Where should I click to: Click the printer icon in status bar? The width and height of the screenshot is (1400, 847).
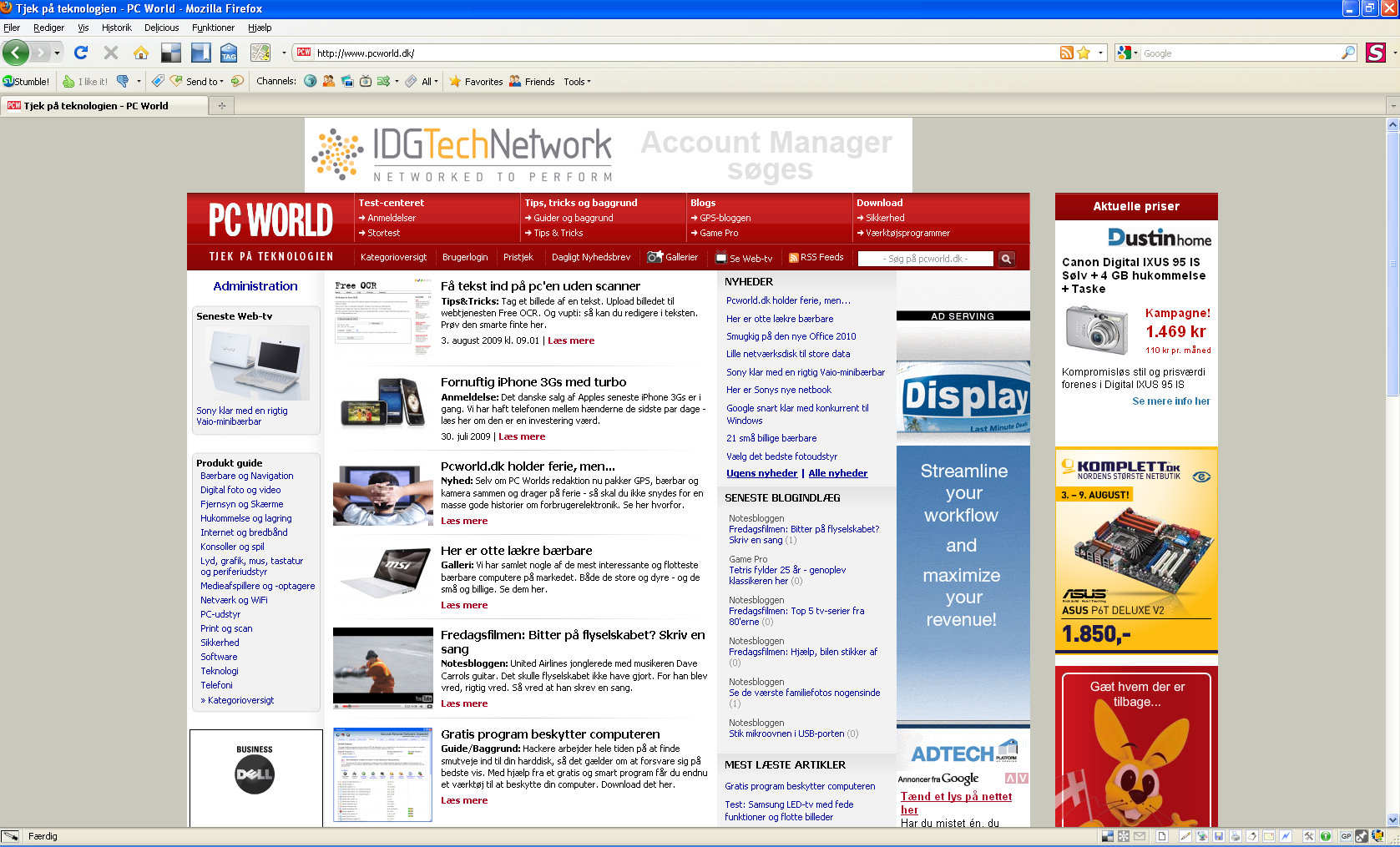tap(1236, 836)
